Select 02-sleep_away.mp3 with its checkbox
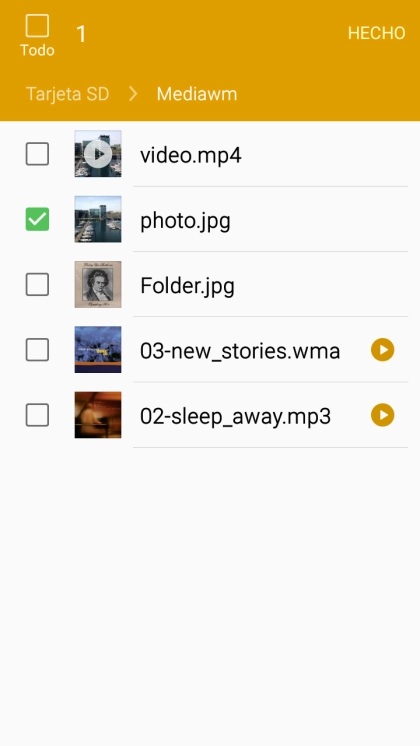The width and height of the screenshot is (420, 746). (x=37, y=415)
